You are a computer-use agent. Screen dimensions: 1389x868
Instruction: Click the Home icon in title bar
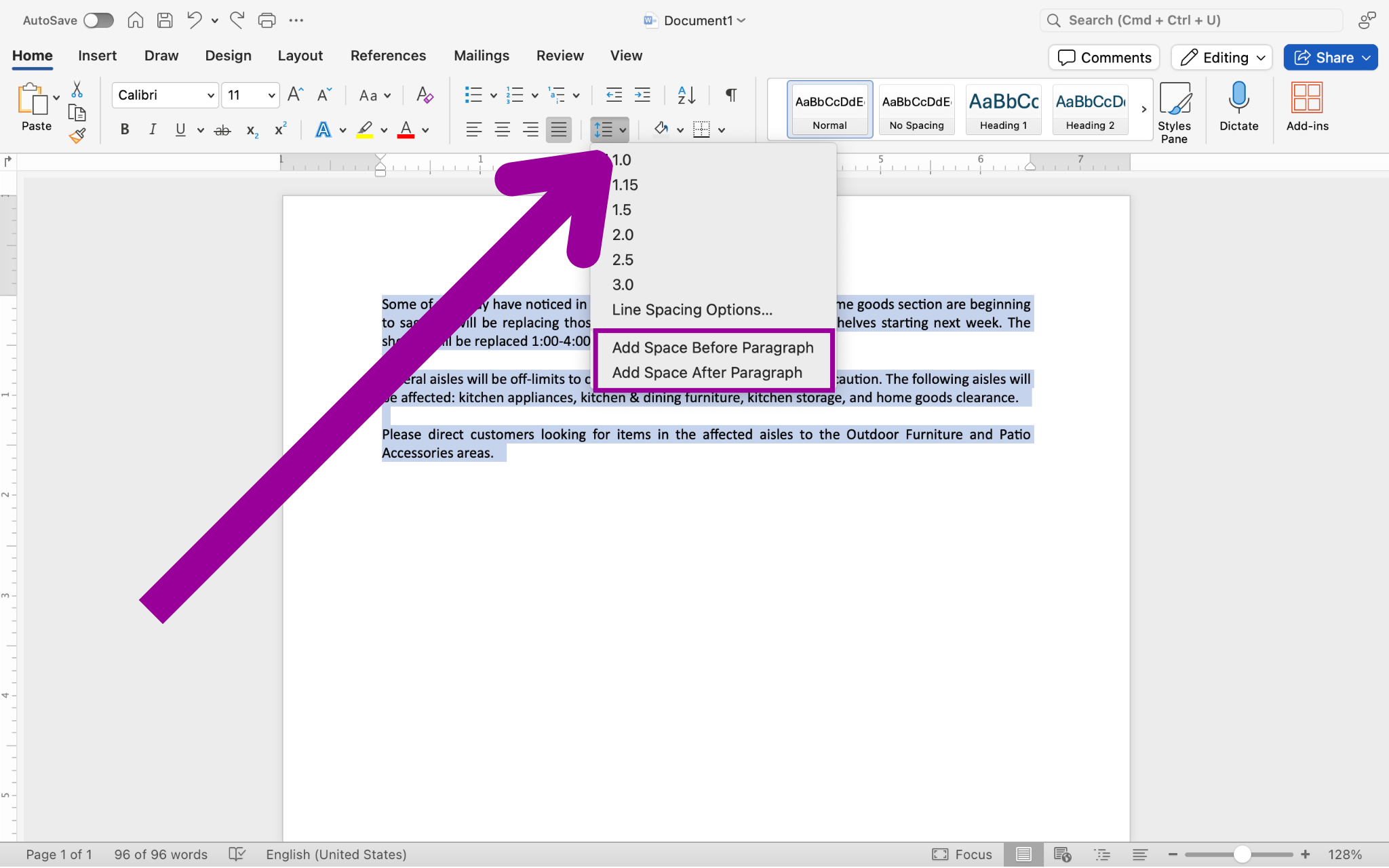point(136,20)
